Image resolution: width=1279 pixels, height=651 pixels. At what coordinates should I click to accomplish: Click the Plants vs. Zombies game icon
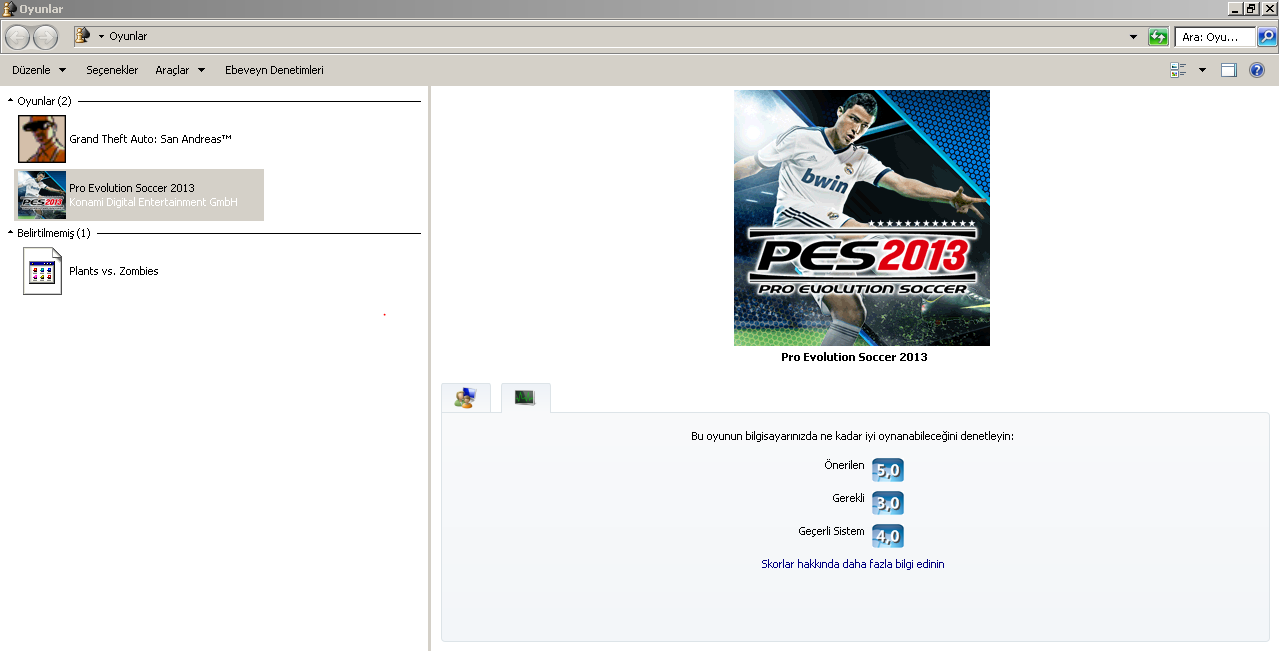[x=41, y=270]
